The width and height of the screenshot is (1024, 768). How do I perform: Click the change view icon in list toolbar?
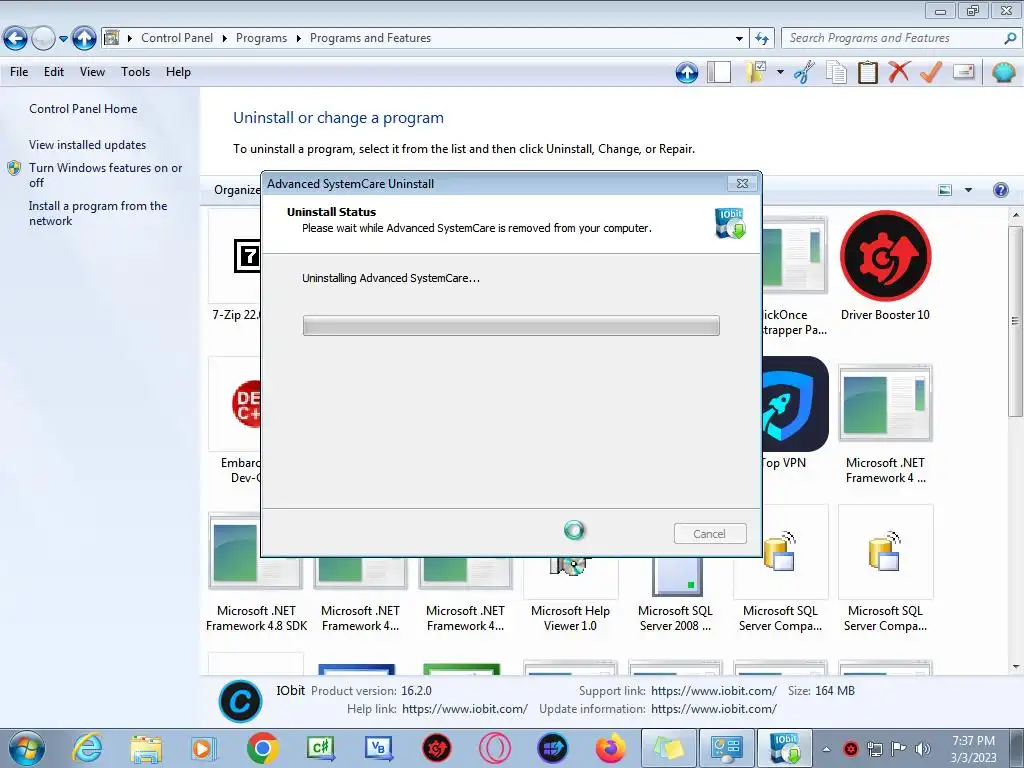(x=944, y=190)
